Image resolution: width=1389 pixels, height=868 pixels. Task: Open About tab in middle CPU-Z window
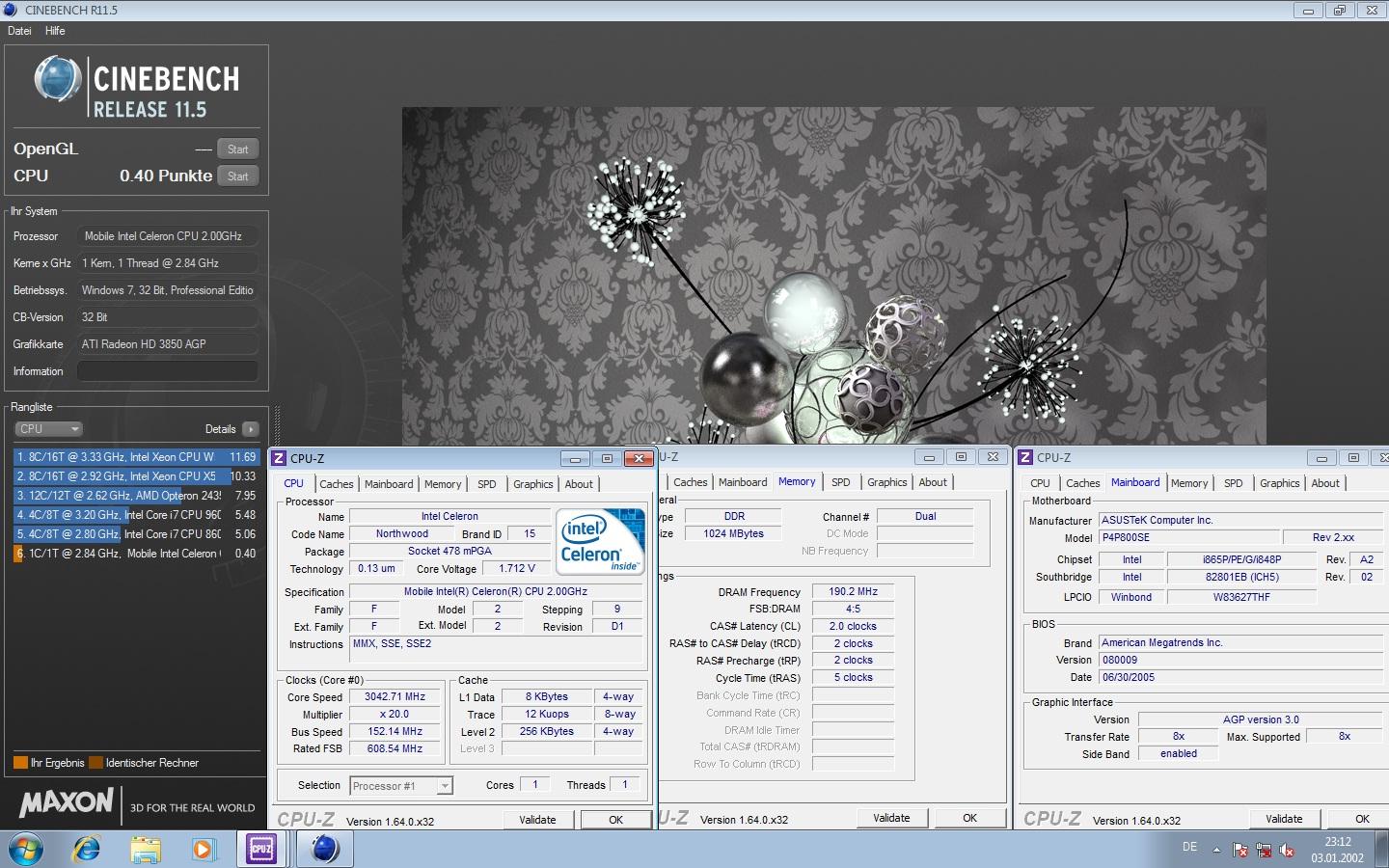point(933,482)
